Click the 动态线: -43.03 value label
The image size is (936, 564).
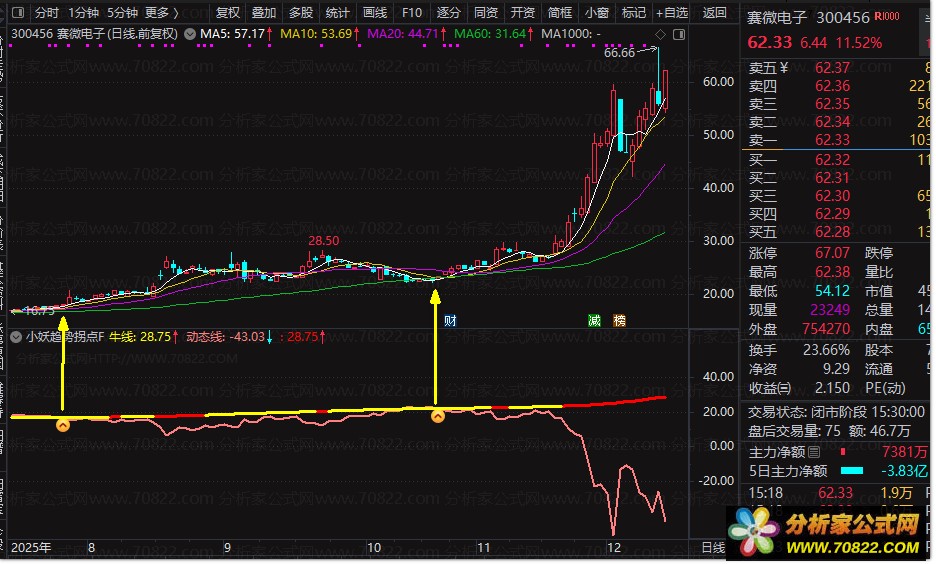[x=230, y=337]
